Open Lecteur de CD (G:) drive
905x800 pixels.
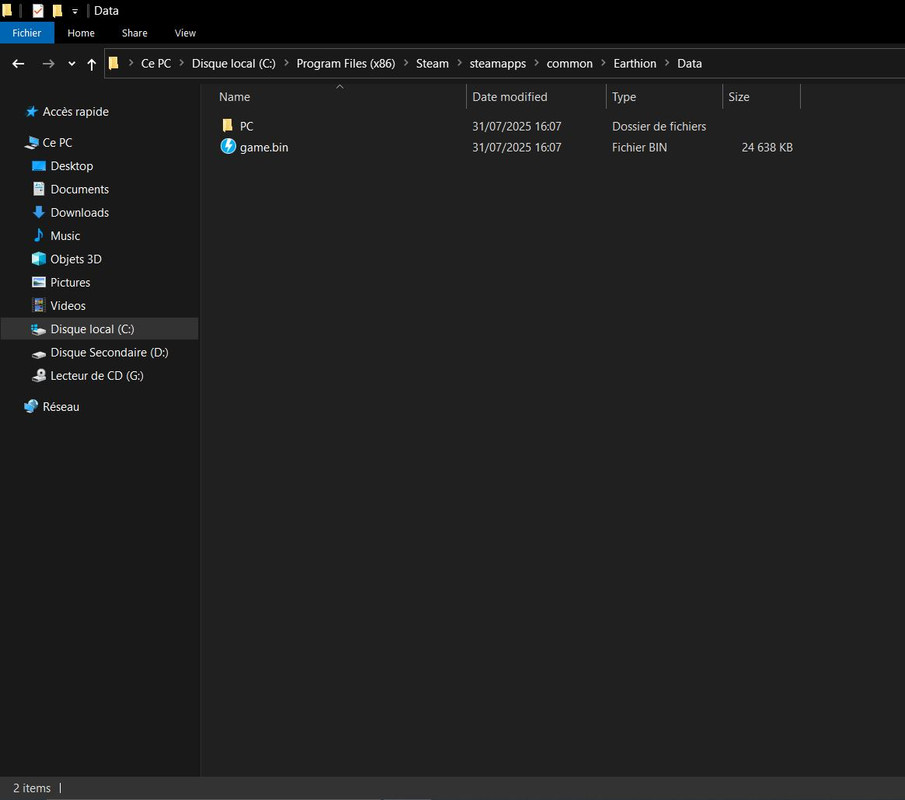click(97, 376)
